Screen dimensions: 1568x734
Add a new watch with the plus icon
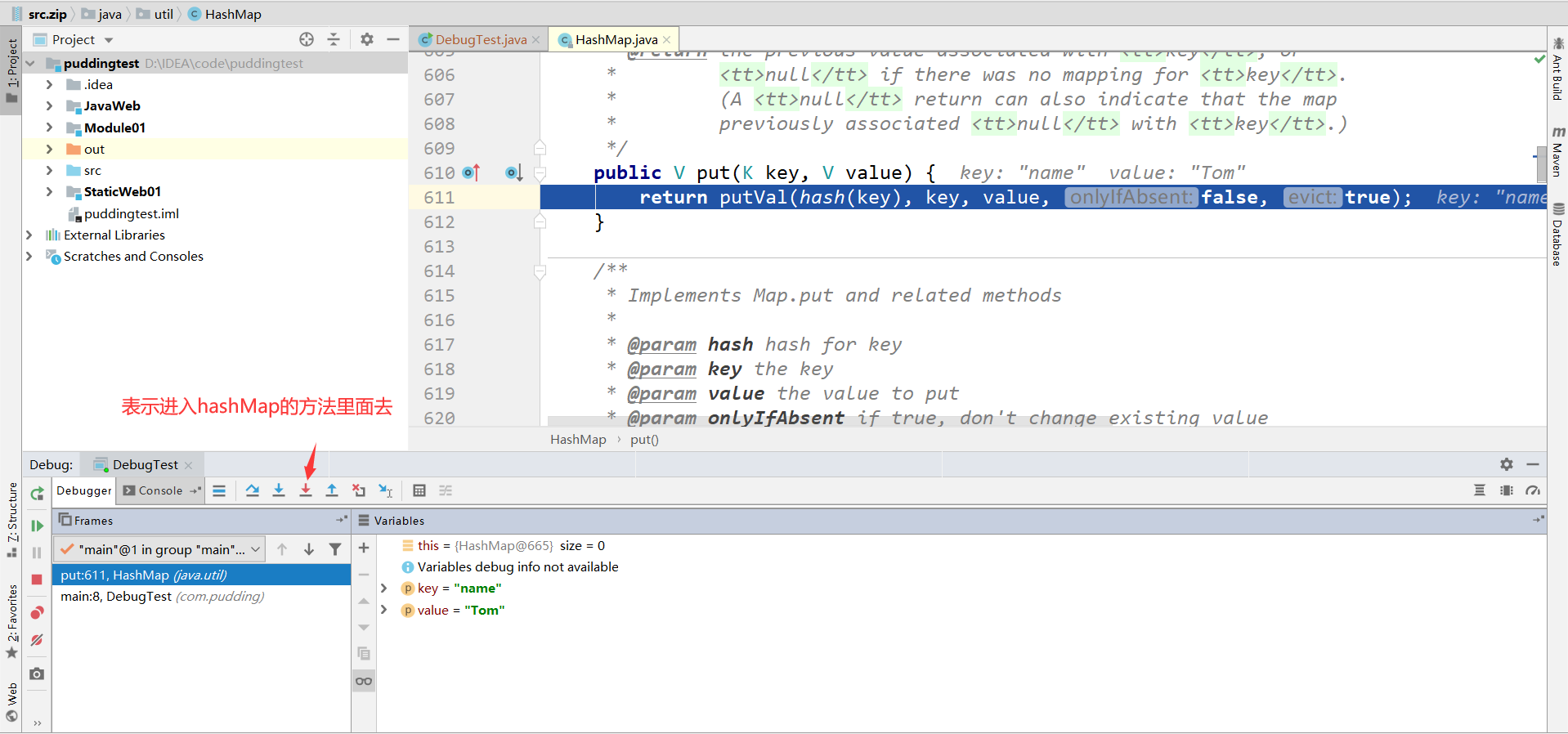point(364,548)
